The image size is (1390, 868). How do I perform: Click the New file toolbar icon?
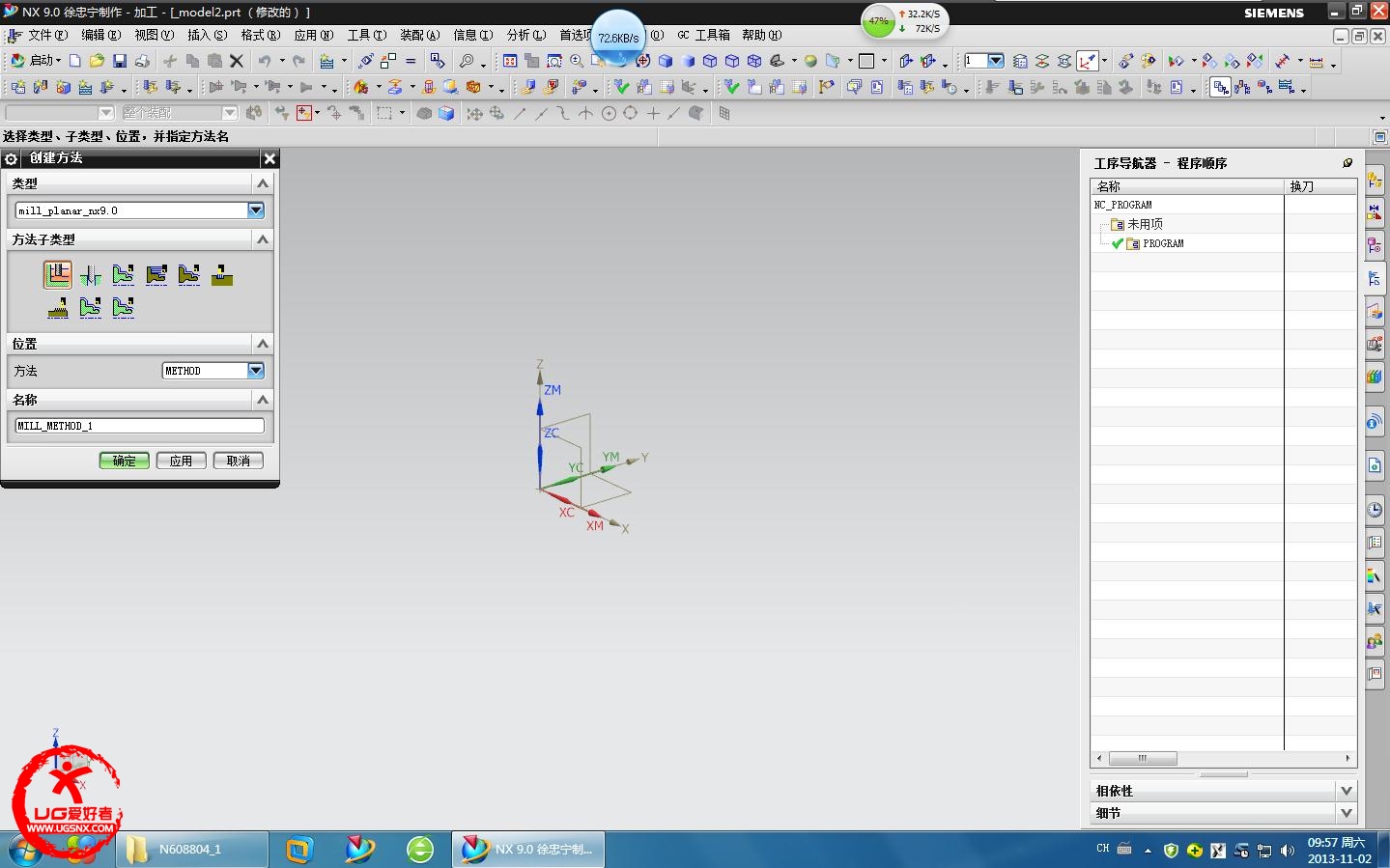[74, 61]
